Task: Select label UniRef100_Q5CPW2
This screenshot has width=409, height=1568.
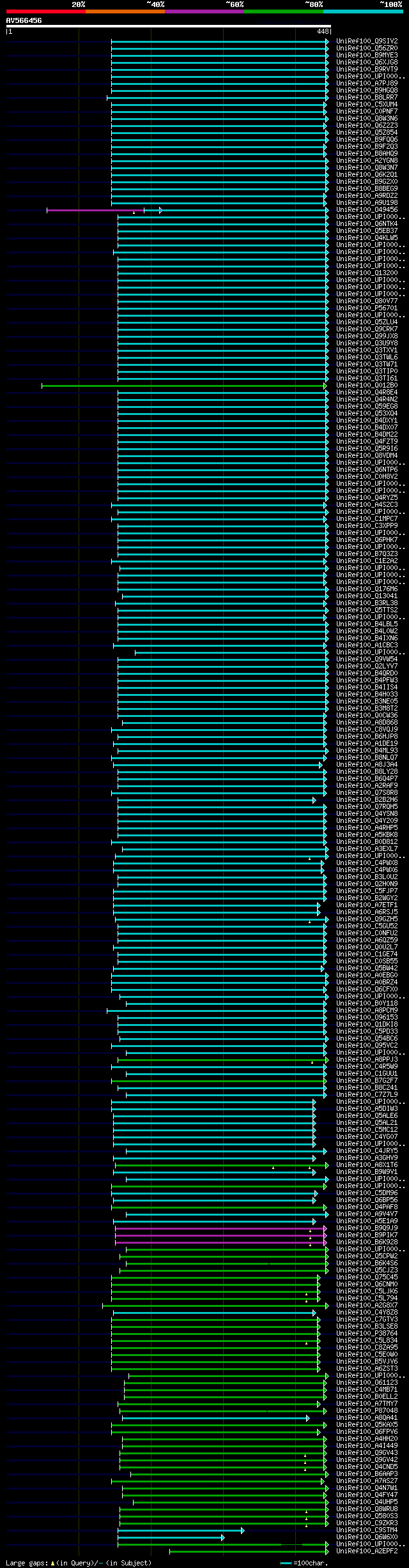Action: 367,1256
